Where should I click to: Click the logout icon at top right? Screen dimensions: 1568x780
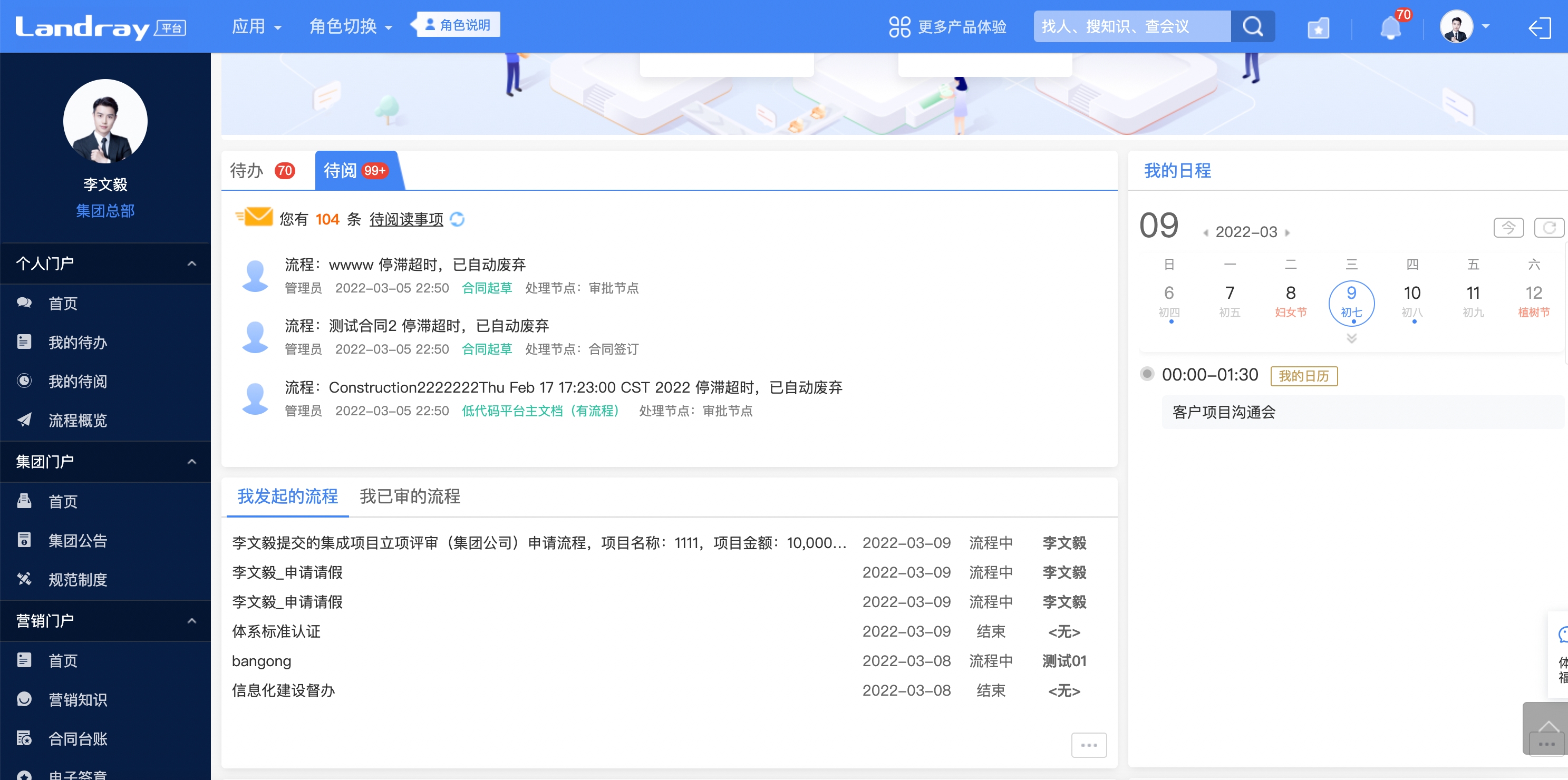coord(1540,28)
